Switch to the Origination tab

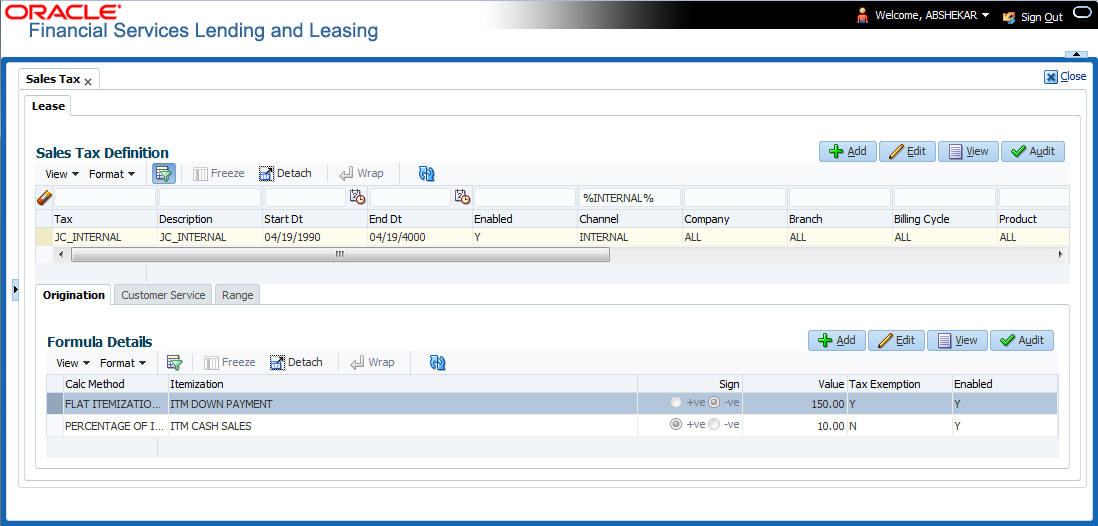tap(74, 295)
